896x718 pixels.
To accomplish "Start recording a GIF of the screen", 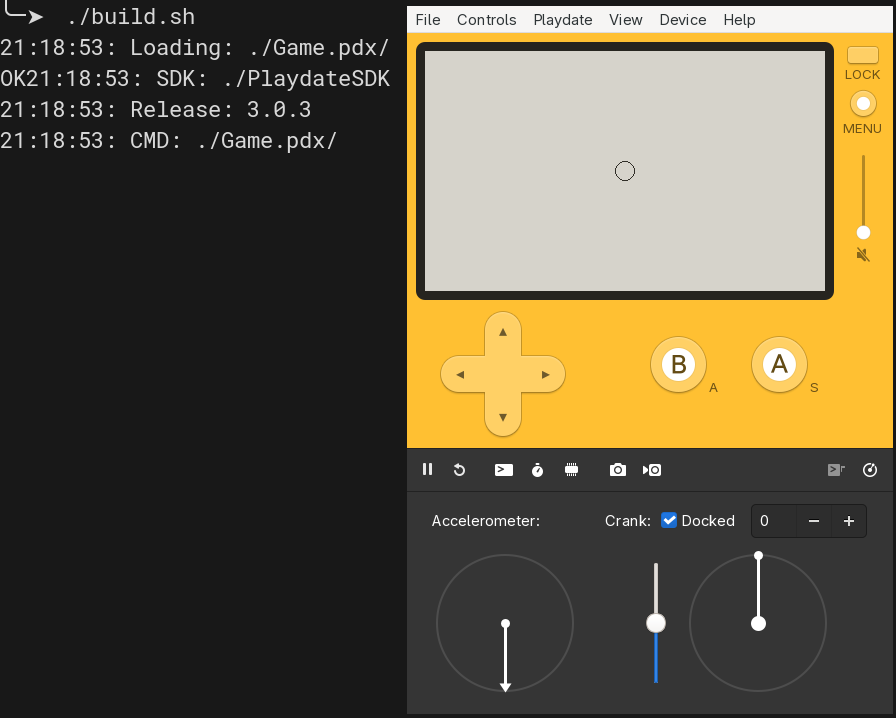I will [651, 470].
